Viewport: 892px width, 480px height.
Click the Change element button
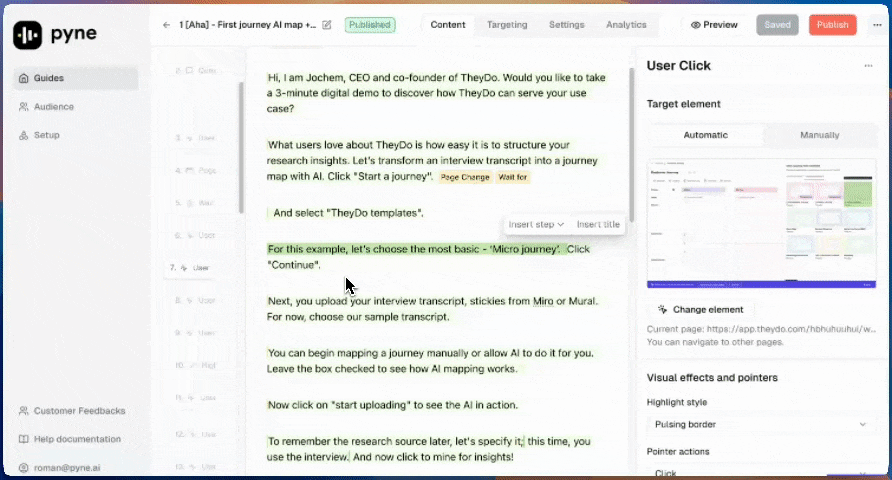pos(701,309)
